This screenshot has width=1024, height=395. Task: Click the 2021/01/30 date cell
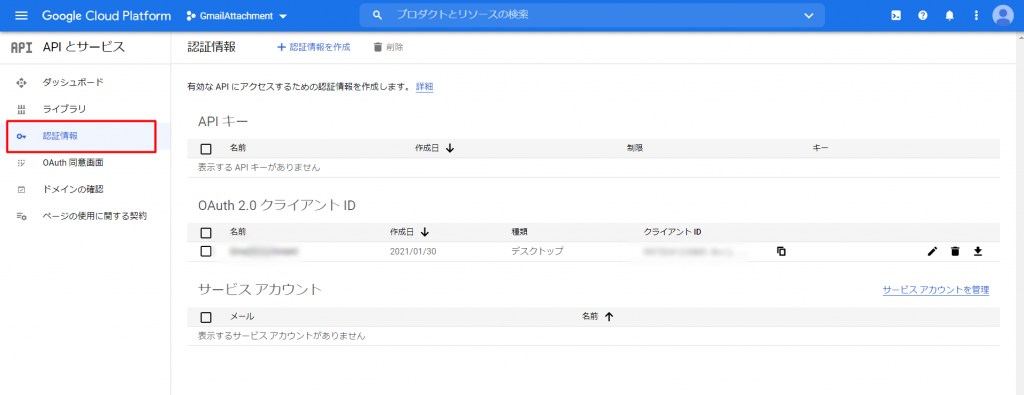point(413,251)
